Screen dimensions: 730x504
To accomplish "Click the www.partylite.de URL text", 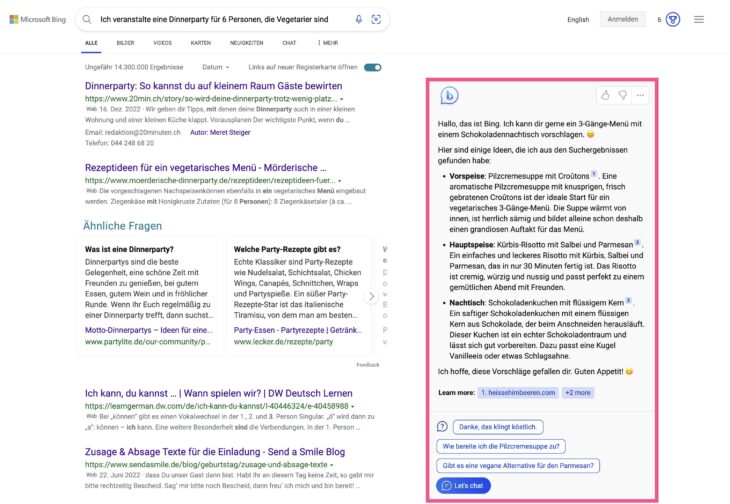I will tap(147, 342).
